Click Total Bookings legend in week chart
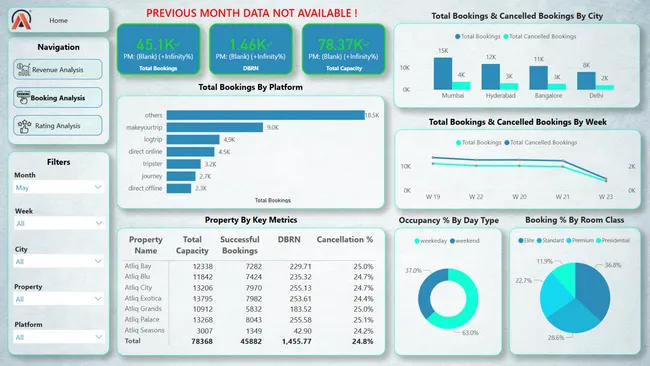Image resolution: width=650 pixels, height=366 pixels. pos(478,143)
